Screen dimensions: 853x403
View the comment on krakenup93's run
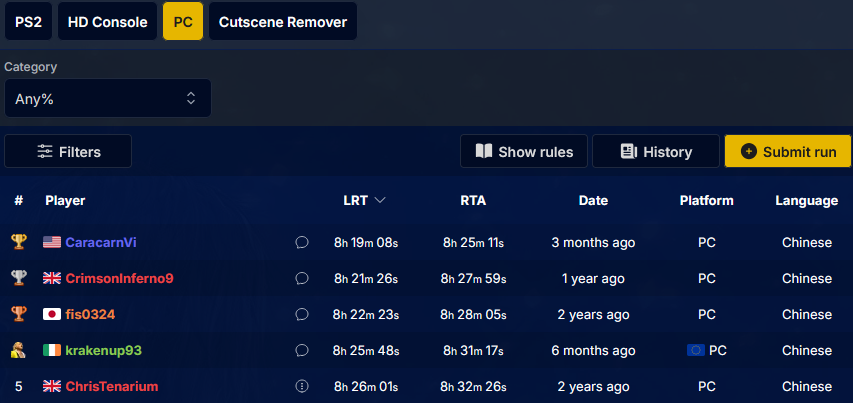pos(302,351)
